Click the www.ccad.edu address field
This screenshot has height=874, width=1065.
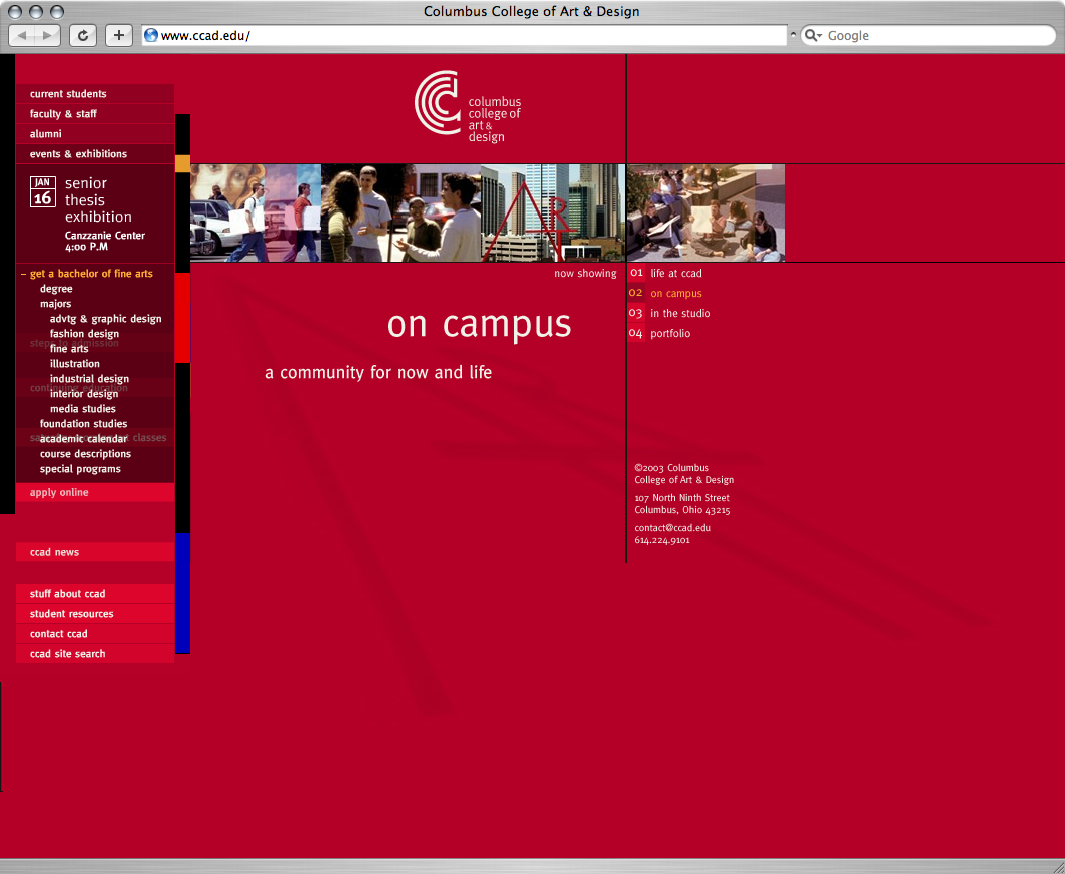[x=464, y=35]
